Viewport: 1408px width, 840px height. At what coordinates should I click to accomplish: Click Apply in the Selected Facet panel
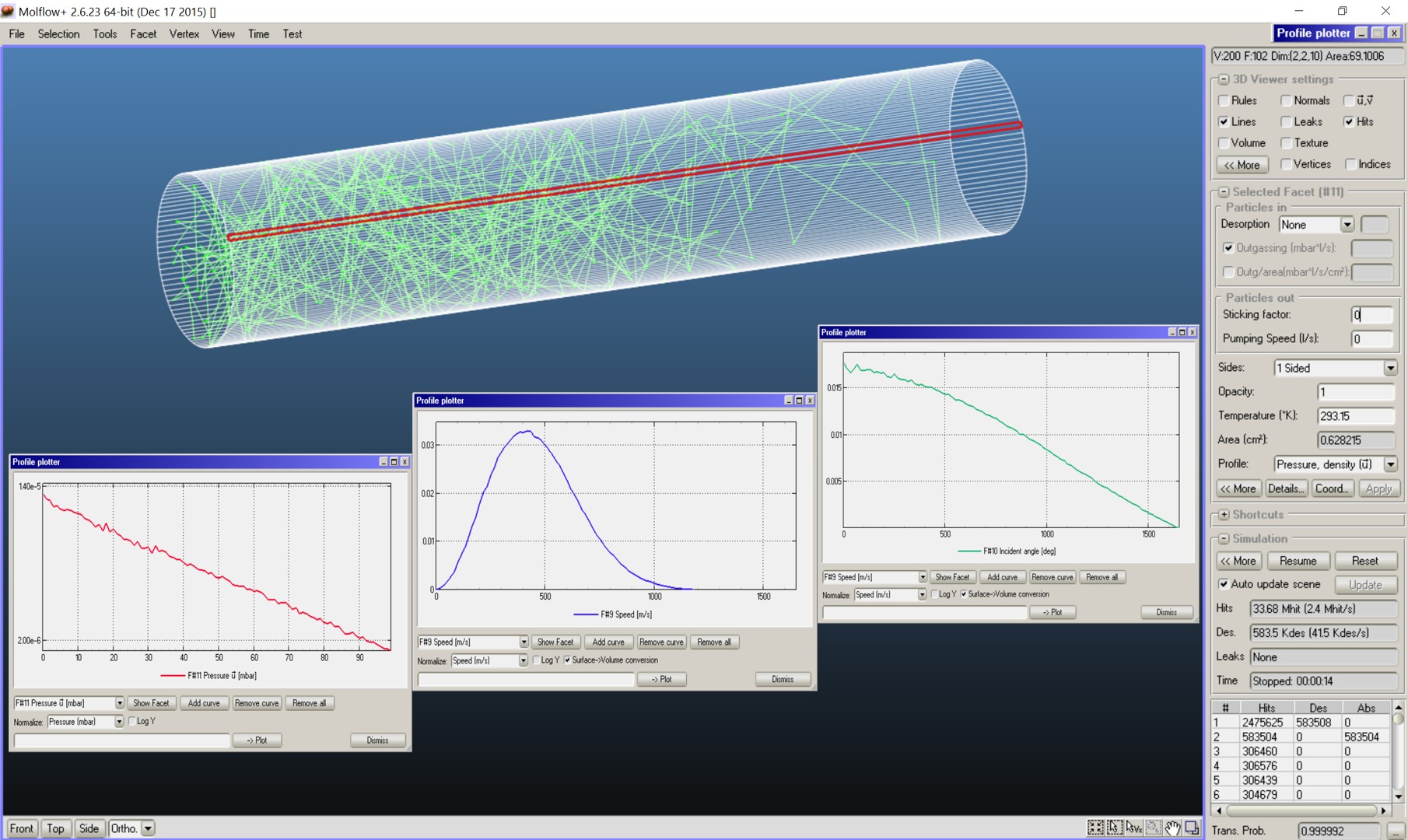pos(1379,488)
